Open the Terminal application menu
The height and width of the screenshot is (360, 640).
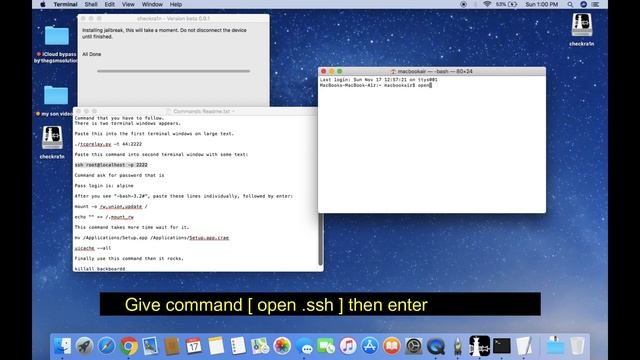tap(65, 4)
